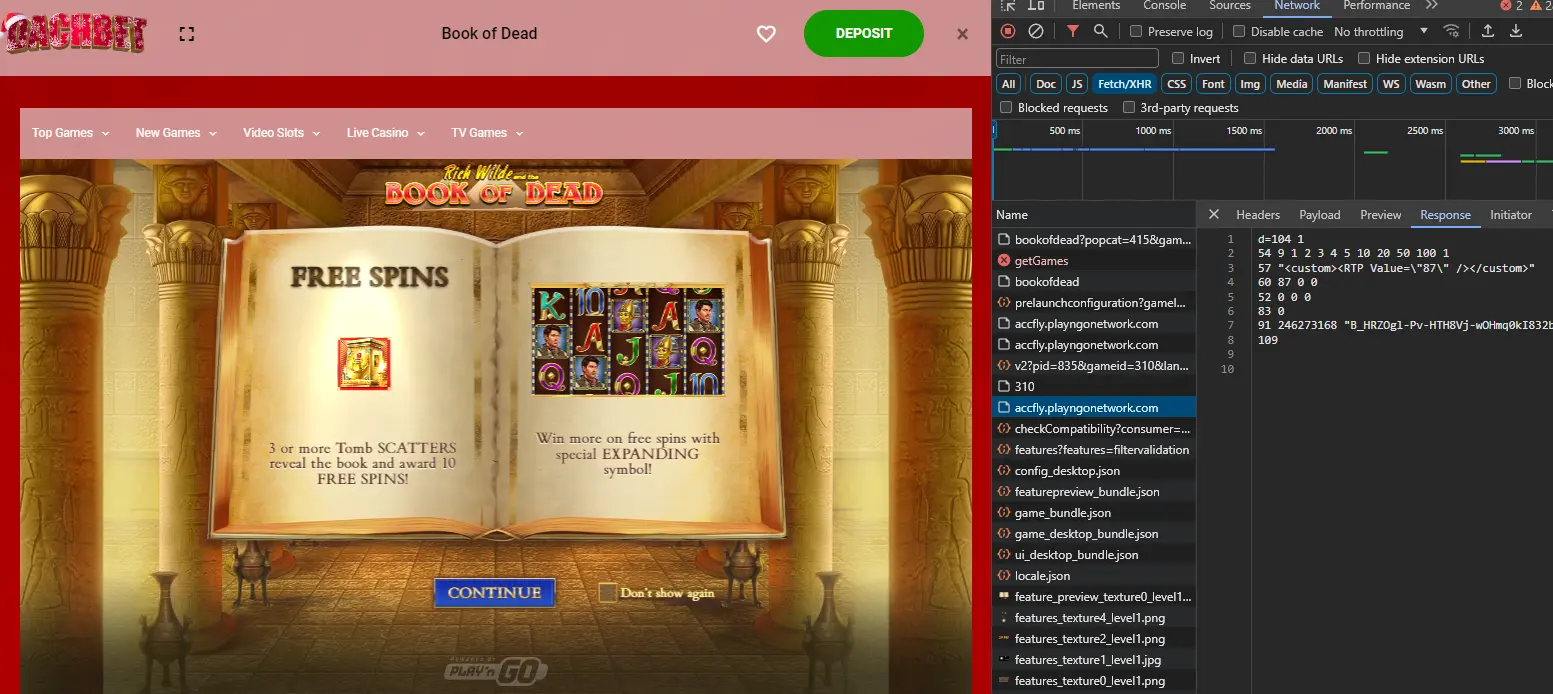The height and width of the screenshot is (694, 1553).
Task: Add Book of Dead to favorites heart
Action: (x=766, y=34)
